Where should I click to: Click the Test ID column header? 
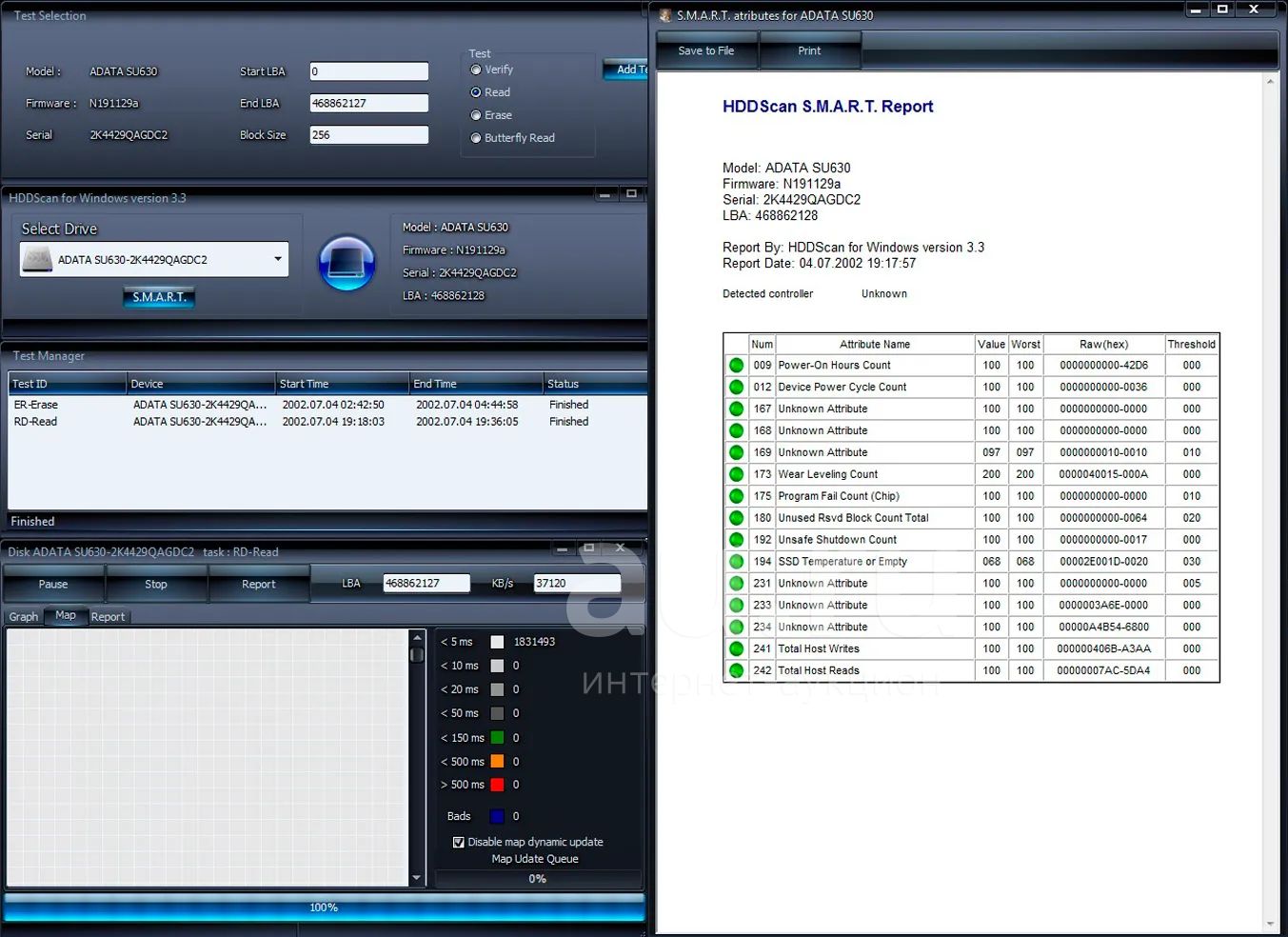click(x=68, y=384)
